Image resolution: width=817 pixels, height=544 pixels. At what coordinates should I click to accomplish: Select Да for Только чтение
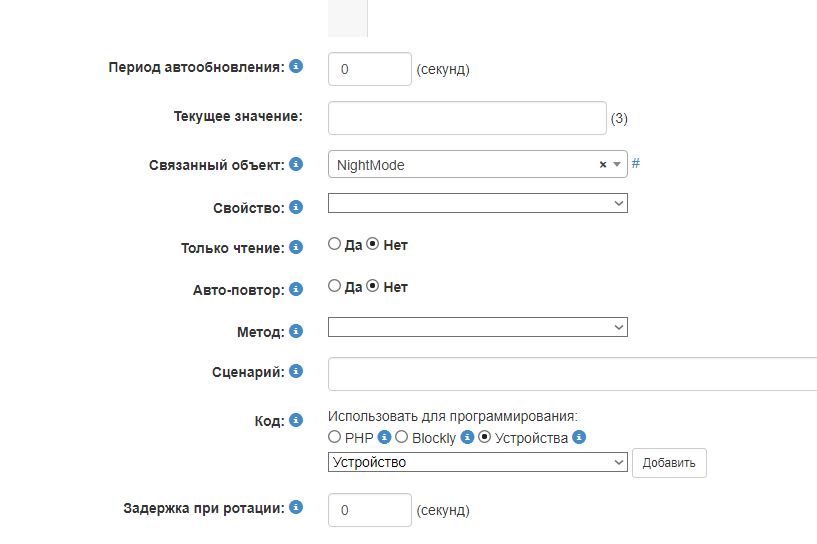[x=335, y=244]
